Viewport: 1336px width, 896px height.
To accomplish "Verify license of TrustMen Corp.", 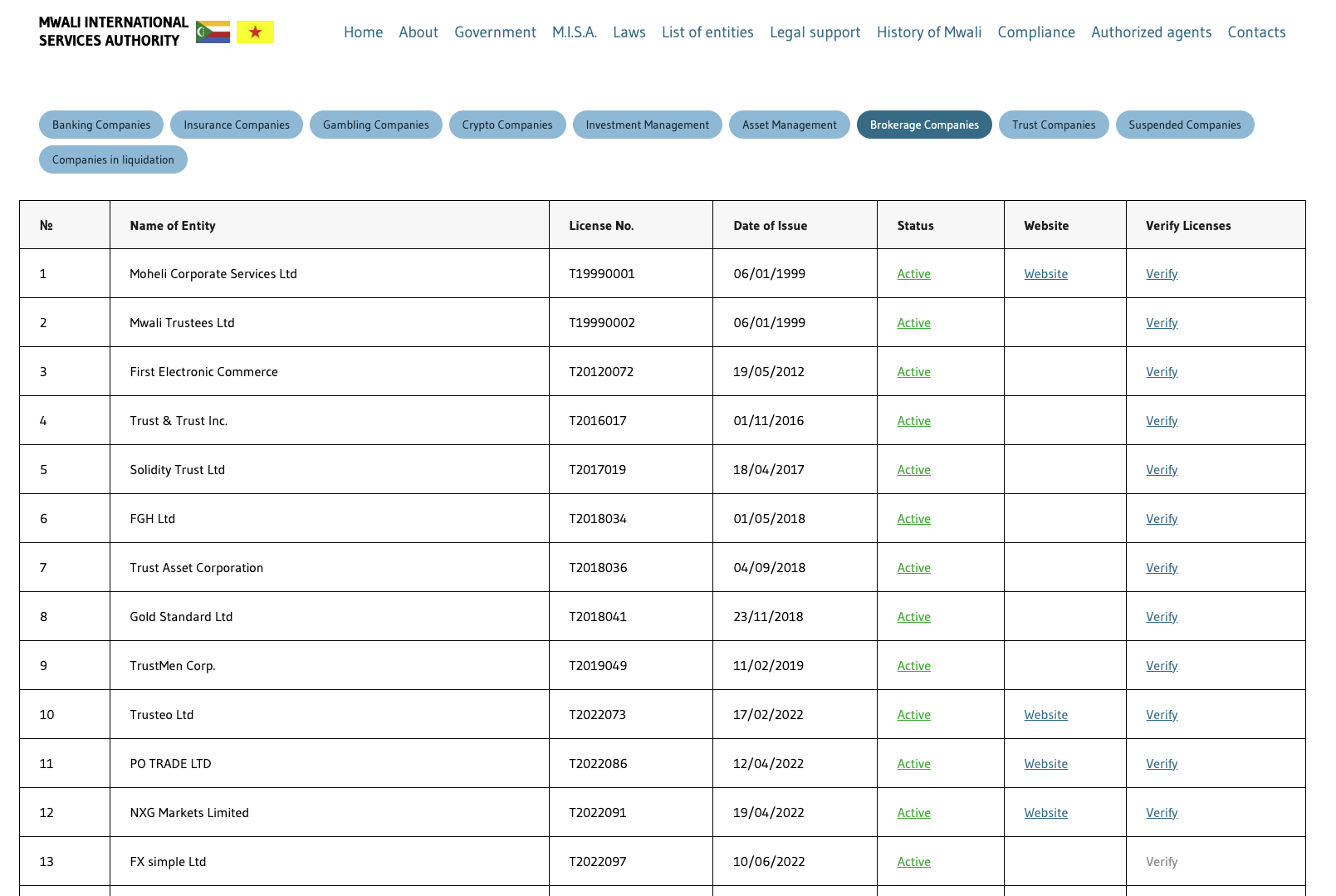I will (x=1162, y=666).
